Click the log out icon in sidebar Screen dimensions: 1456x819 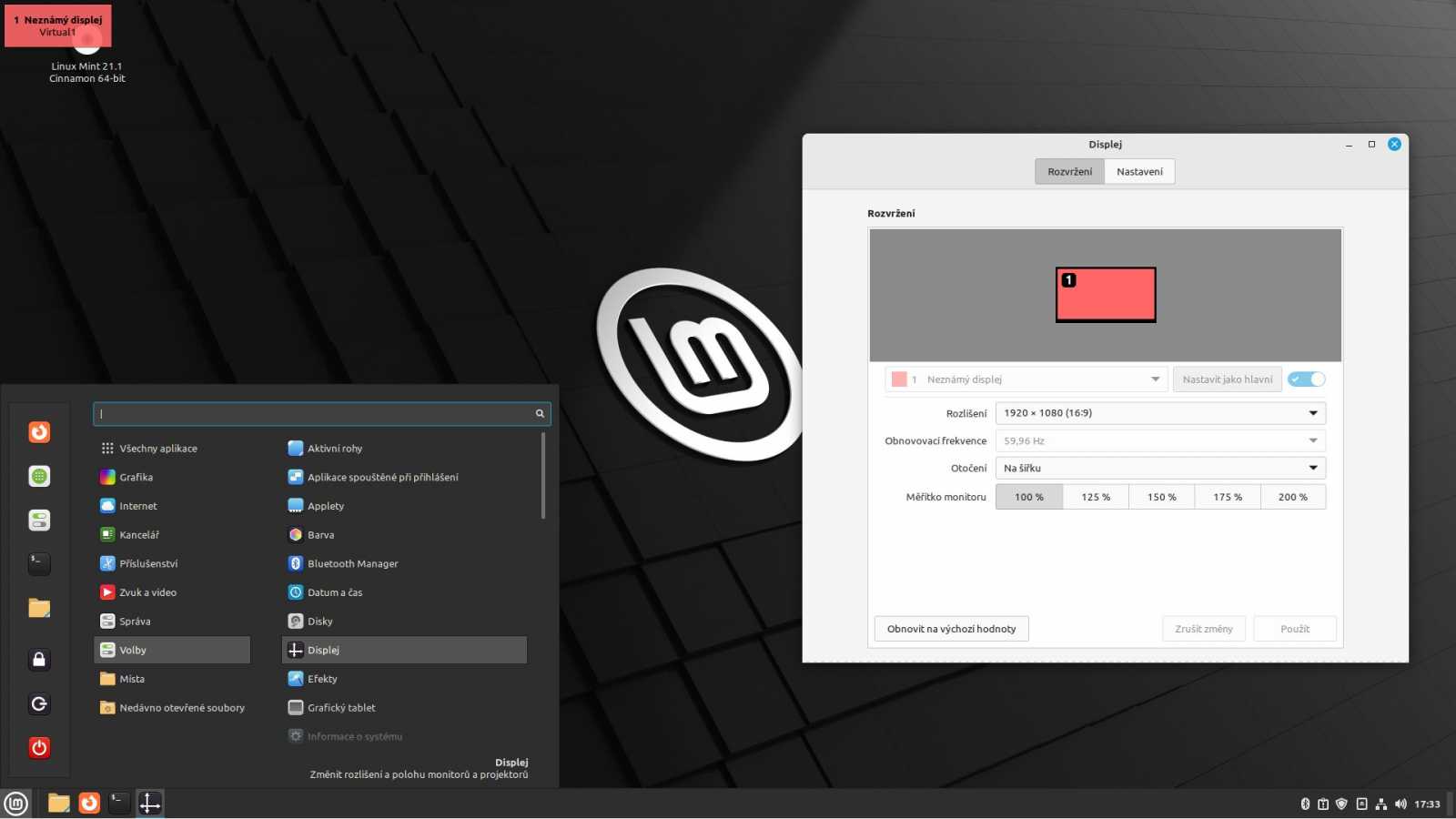point(39,703)
